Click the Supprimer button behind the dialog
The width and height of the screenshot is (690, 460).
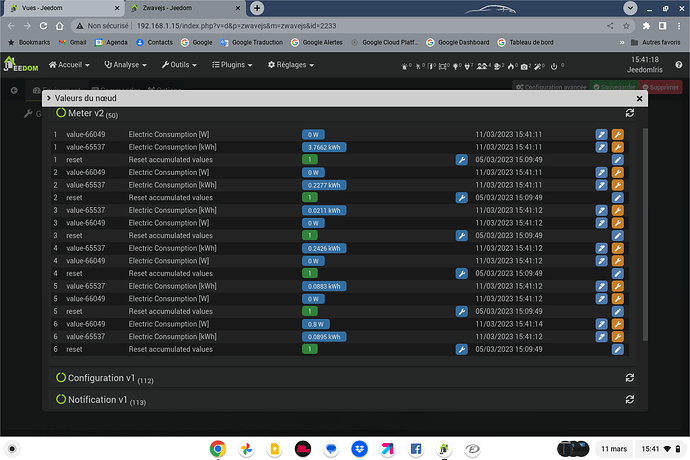click(660, 87)
